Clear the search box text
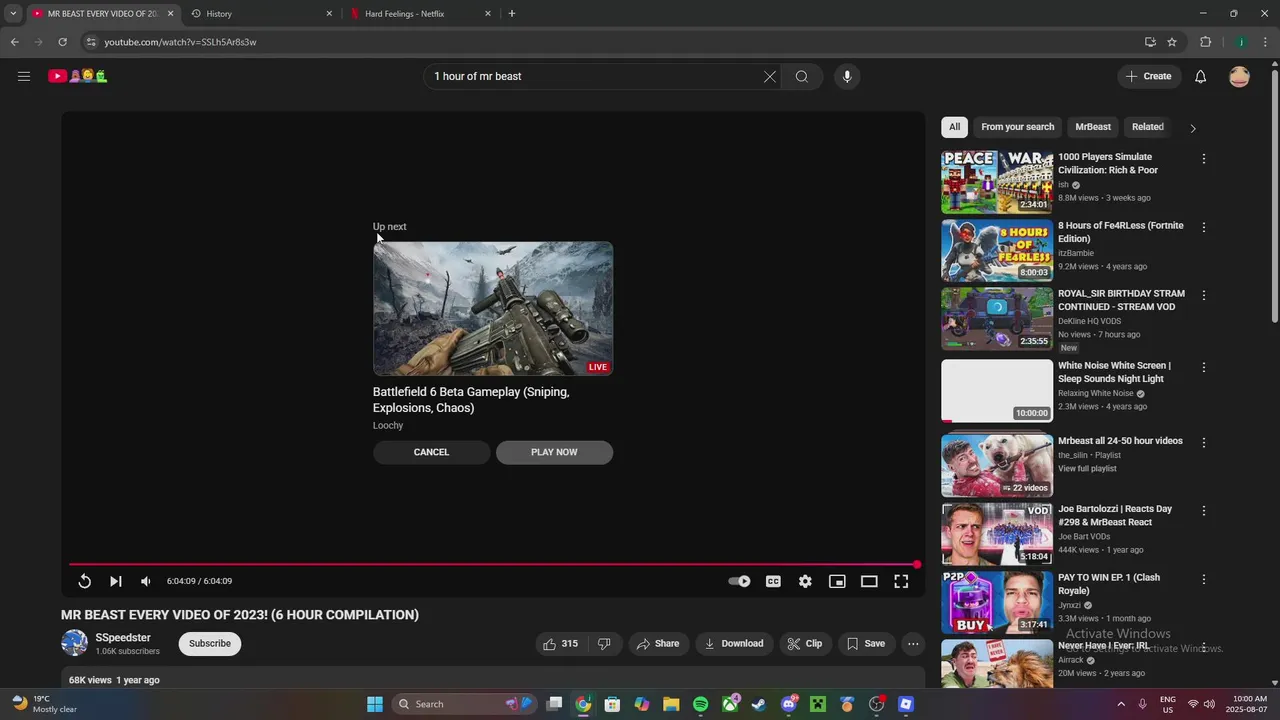The image size is (1280, 720). (770, 76)
